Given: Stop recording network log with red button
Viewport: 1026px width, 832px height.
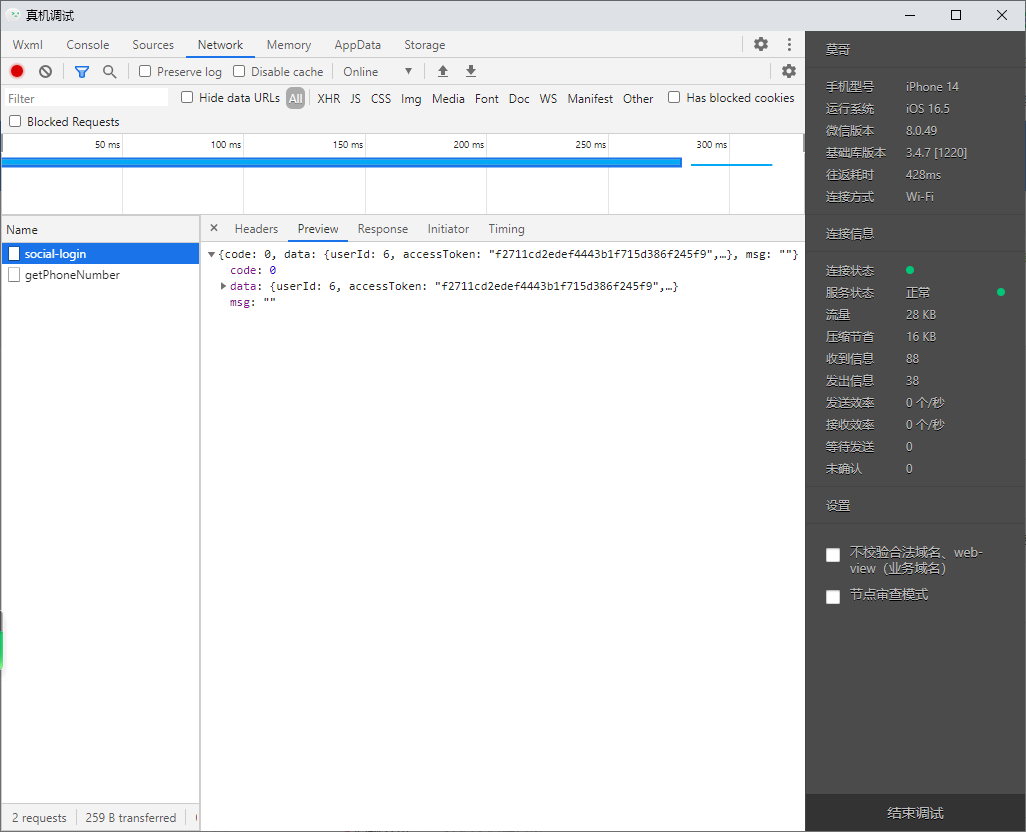Looking at the screenshot, I should pos(17,71).
